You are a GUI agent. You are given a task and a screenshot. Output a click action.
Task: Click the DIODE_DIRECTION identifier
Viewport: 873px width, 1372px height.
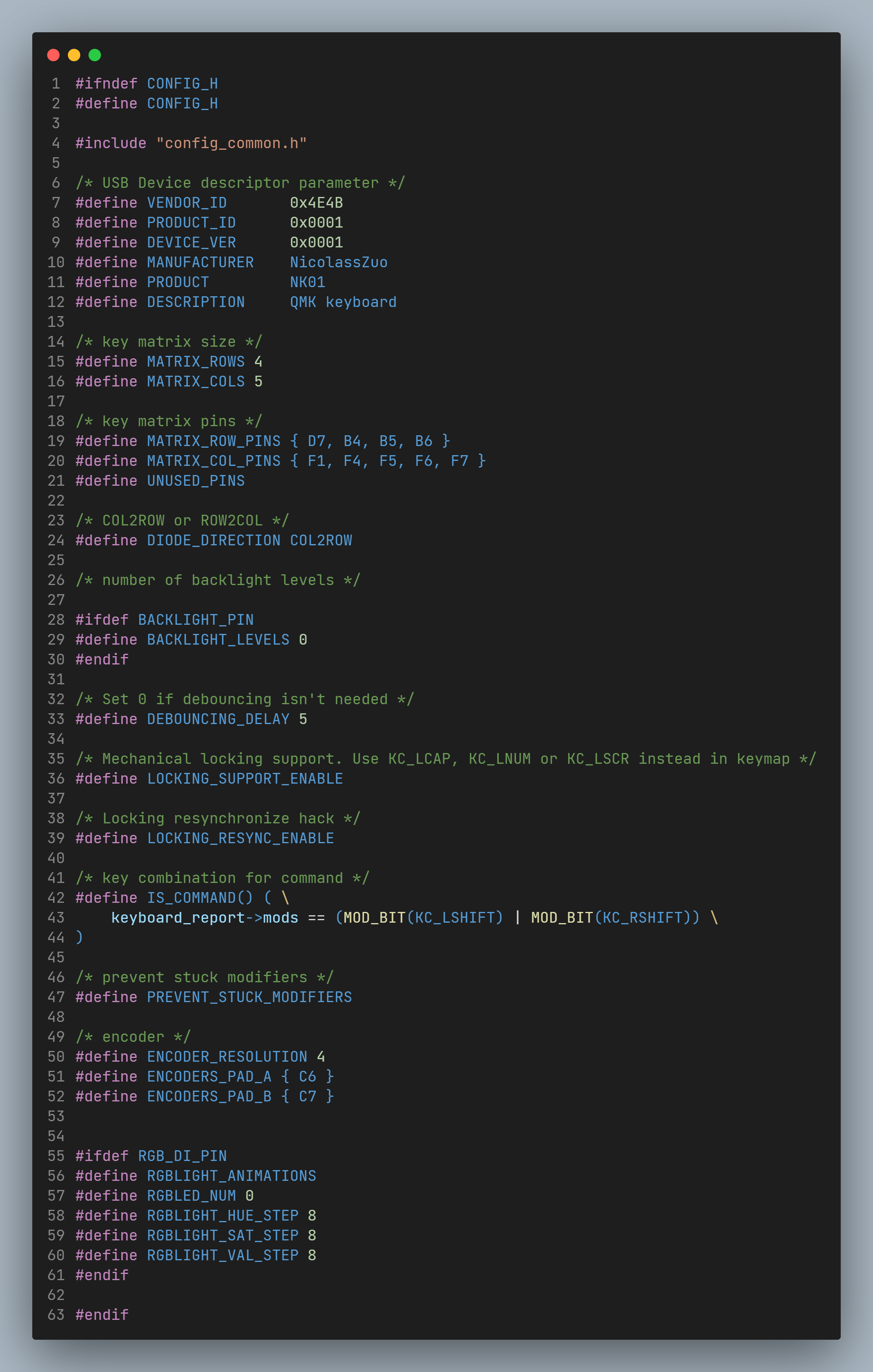(213, 540)
